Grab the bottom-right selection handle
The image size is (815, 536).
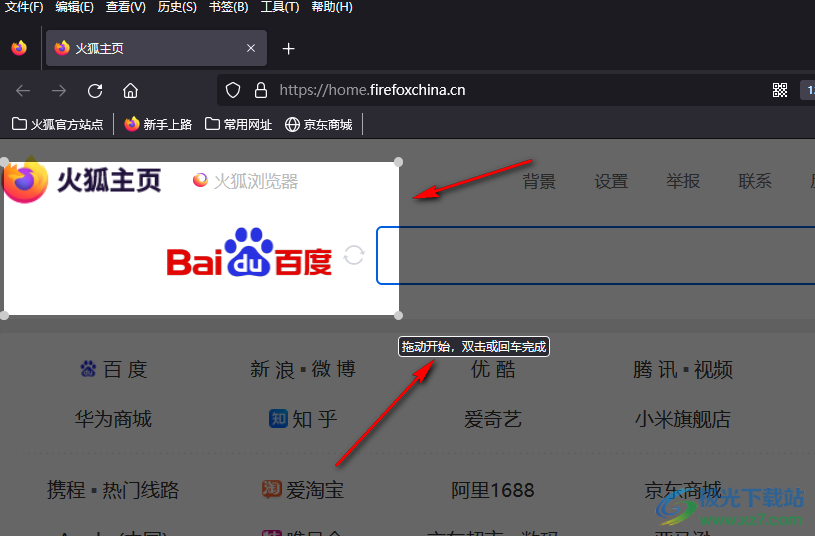(x=399, y=315)
